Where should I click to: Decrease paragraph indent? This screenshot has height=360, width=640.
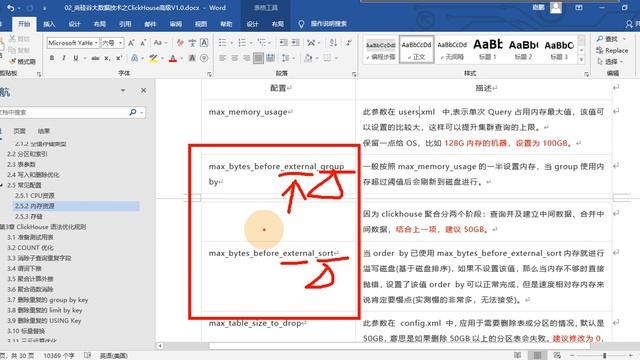click(283, 42)
